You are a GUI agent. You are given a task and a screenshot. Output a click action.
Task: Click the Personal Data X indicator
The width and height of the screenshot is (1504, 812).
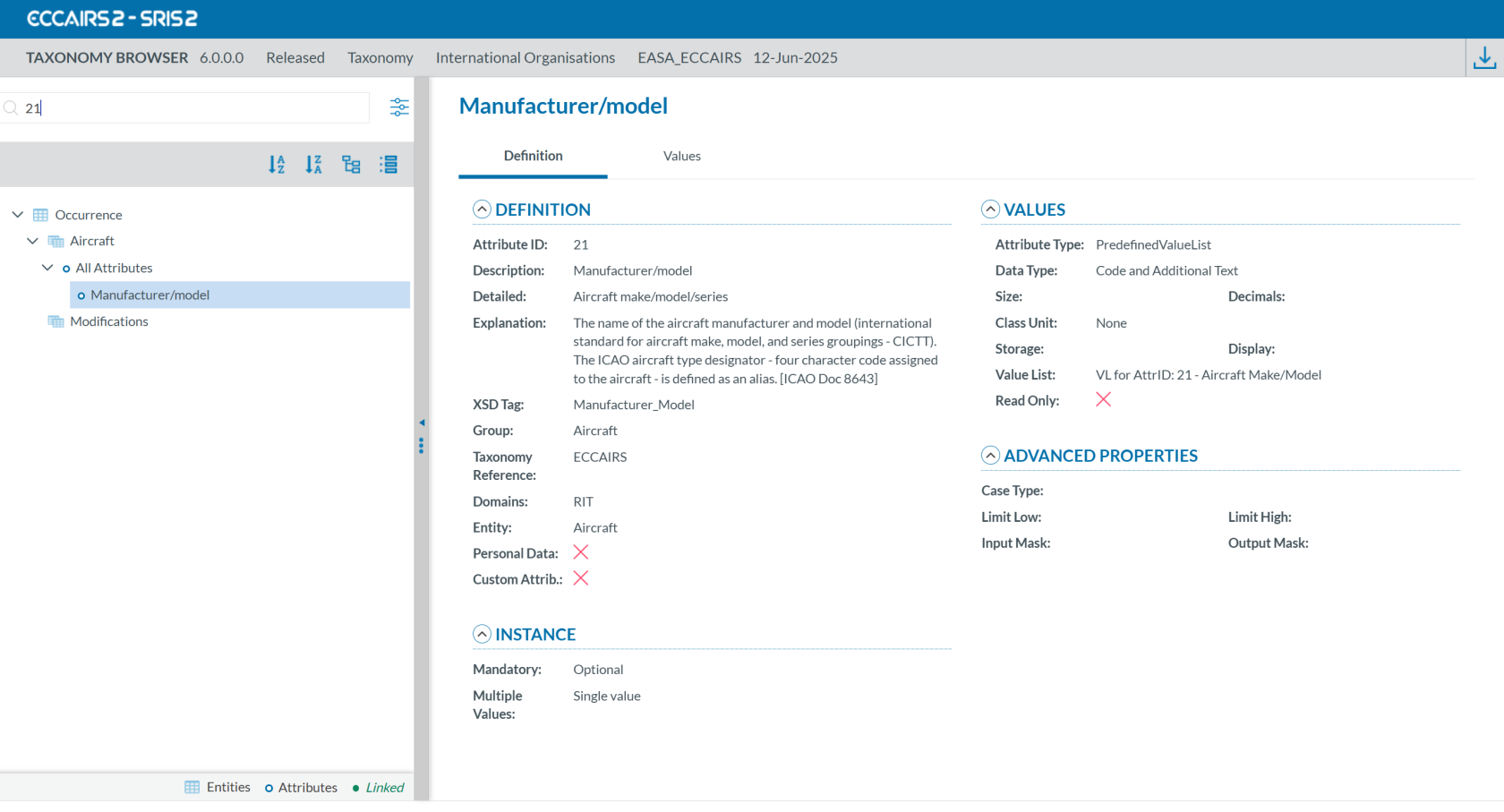pos(581,552)
